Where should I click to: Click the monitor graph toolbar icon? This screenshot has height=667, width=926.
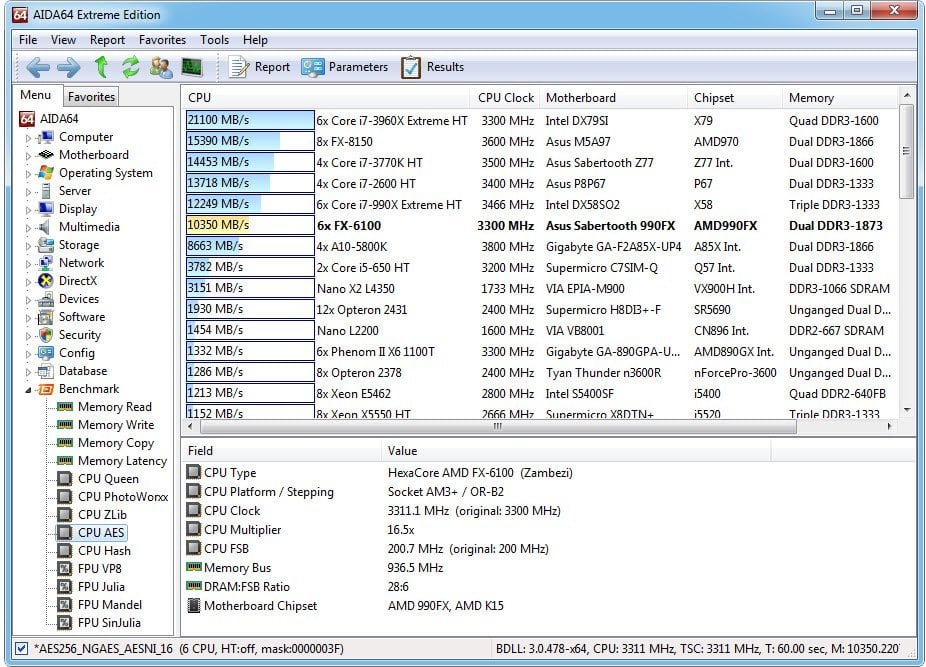(x=192, y=67)
